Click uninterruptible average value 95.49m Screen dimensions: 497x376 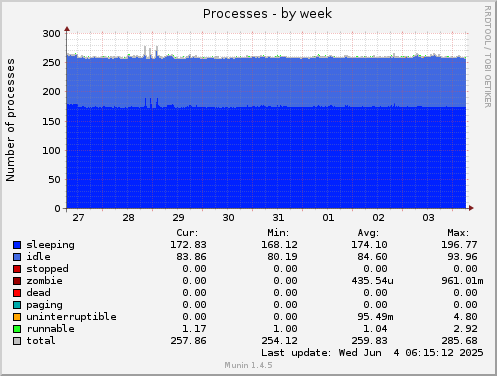(x=375, y=317)
